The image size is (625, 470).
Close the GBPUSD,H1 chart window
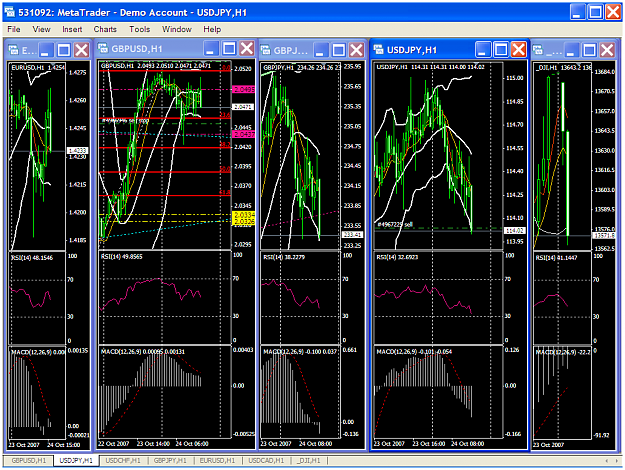[247, 49]
